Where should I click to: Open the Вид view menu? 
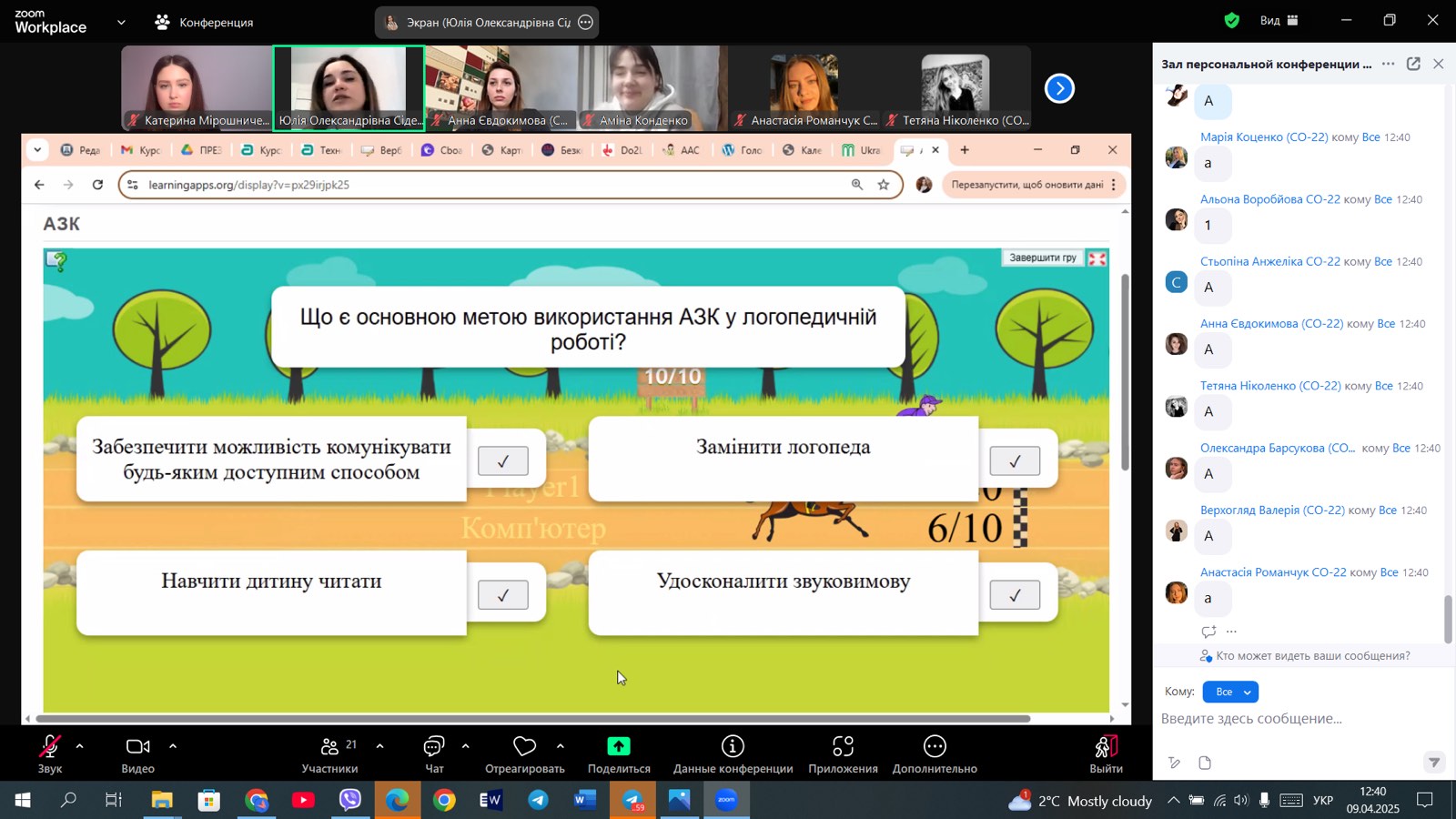[1279, 20]
